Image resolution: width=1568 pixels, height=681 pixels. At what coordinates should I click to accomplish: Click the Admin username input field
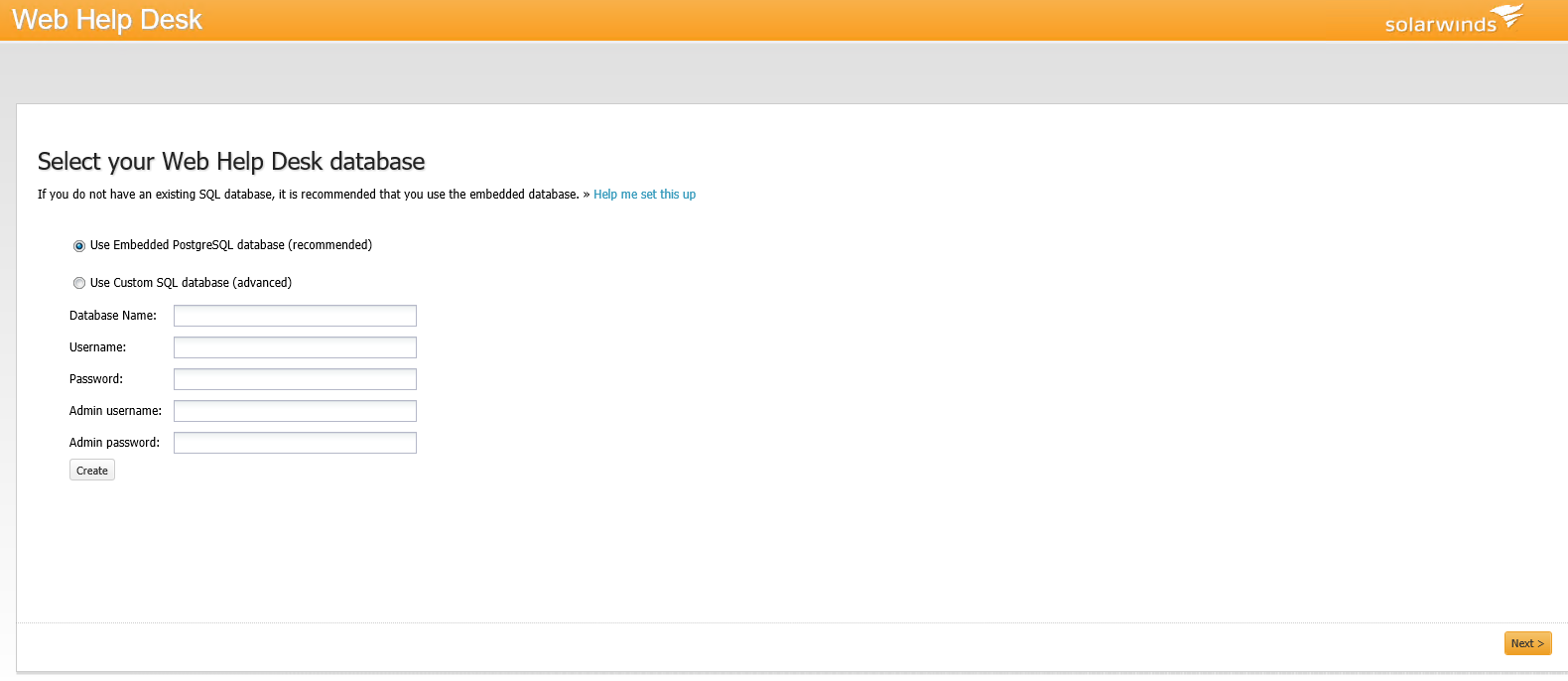click(x=295, y=411)
